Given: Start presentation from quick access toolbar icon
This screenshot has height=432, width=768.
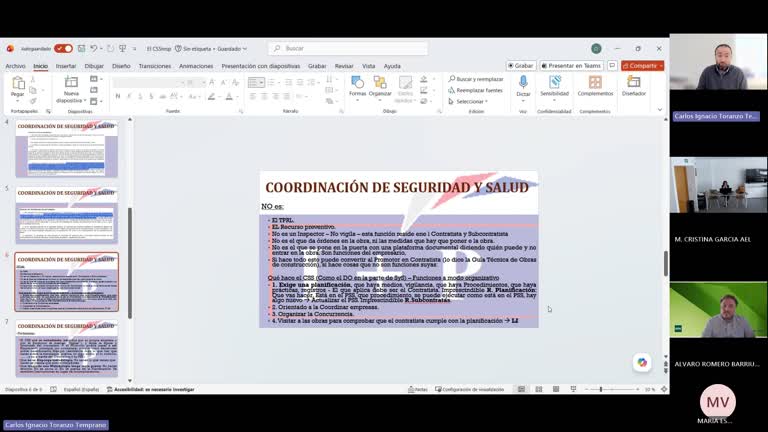Looking at the screenshot, I should click(x=122, y=48).
